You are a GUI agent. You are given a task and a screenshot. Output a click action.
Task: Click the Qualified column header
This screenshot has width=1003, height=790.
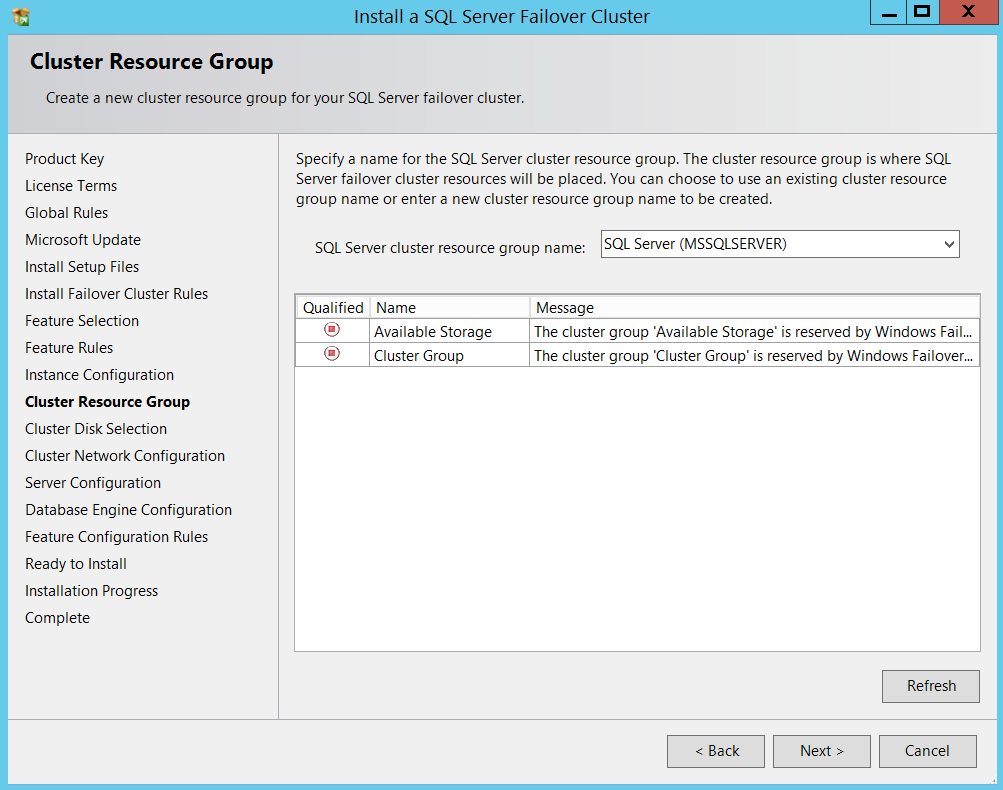click(x=333, y=308)
